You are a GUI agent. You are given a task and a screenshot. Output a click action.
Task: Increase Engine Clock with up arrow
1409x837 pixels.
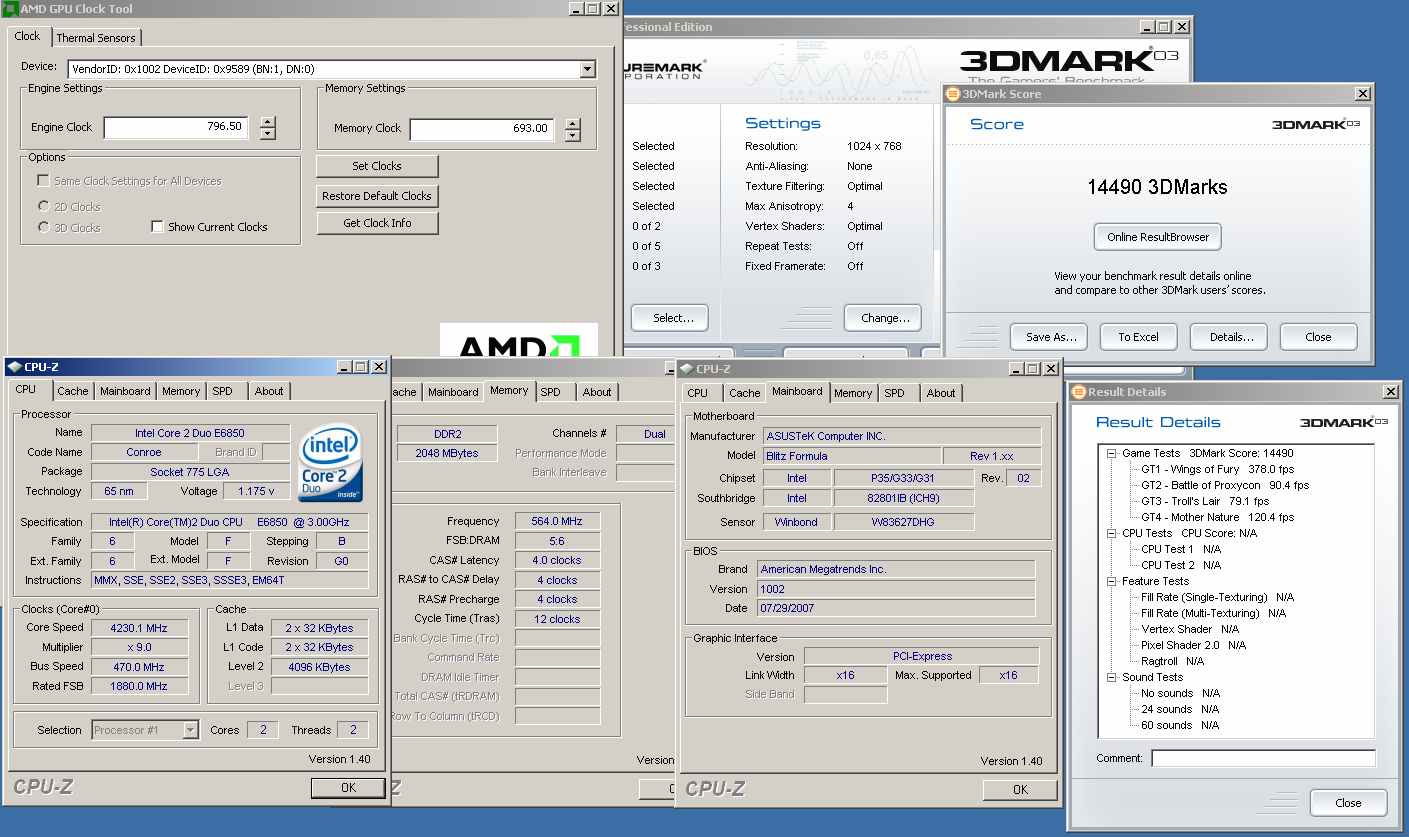[x=268, y=122]
